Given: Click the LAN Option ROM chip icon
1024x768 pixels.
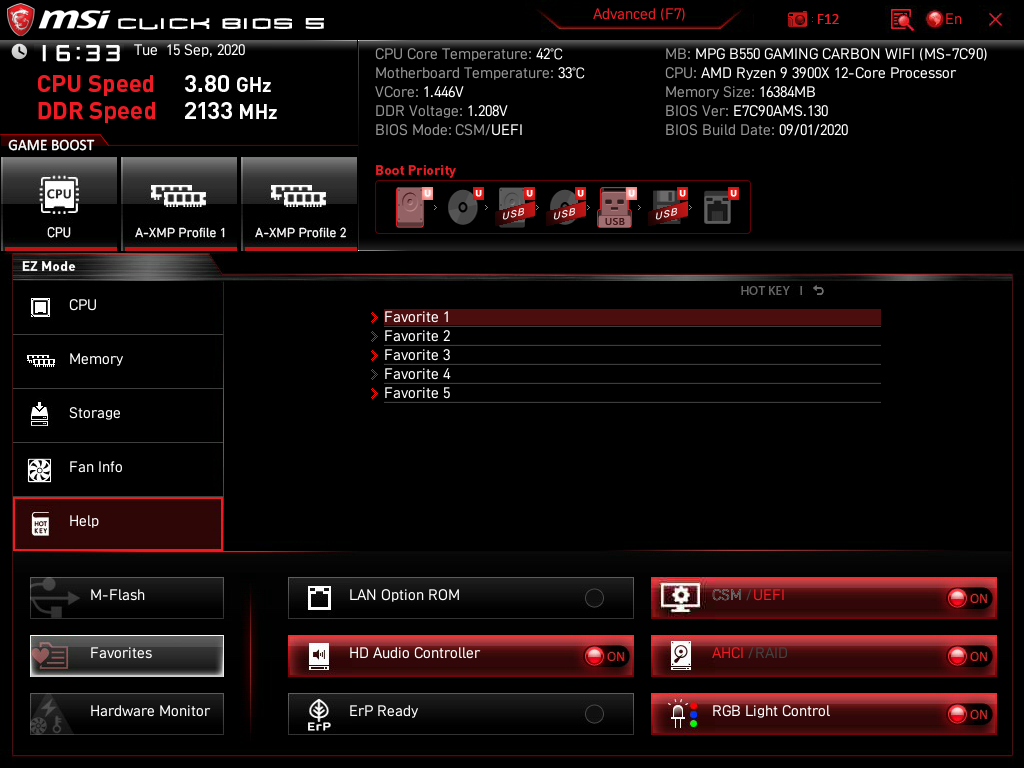Looking at the screenshot, I should point(319,598).
